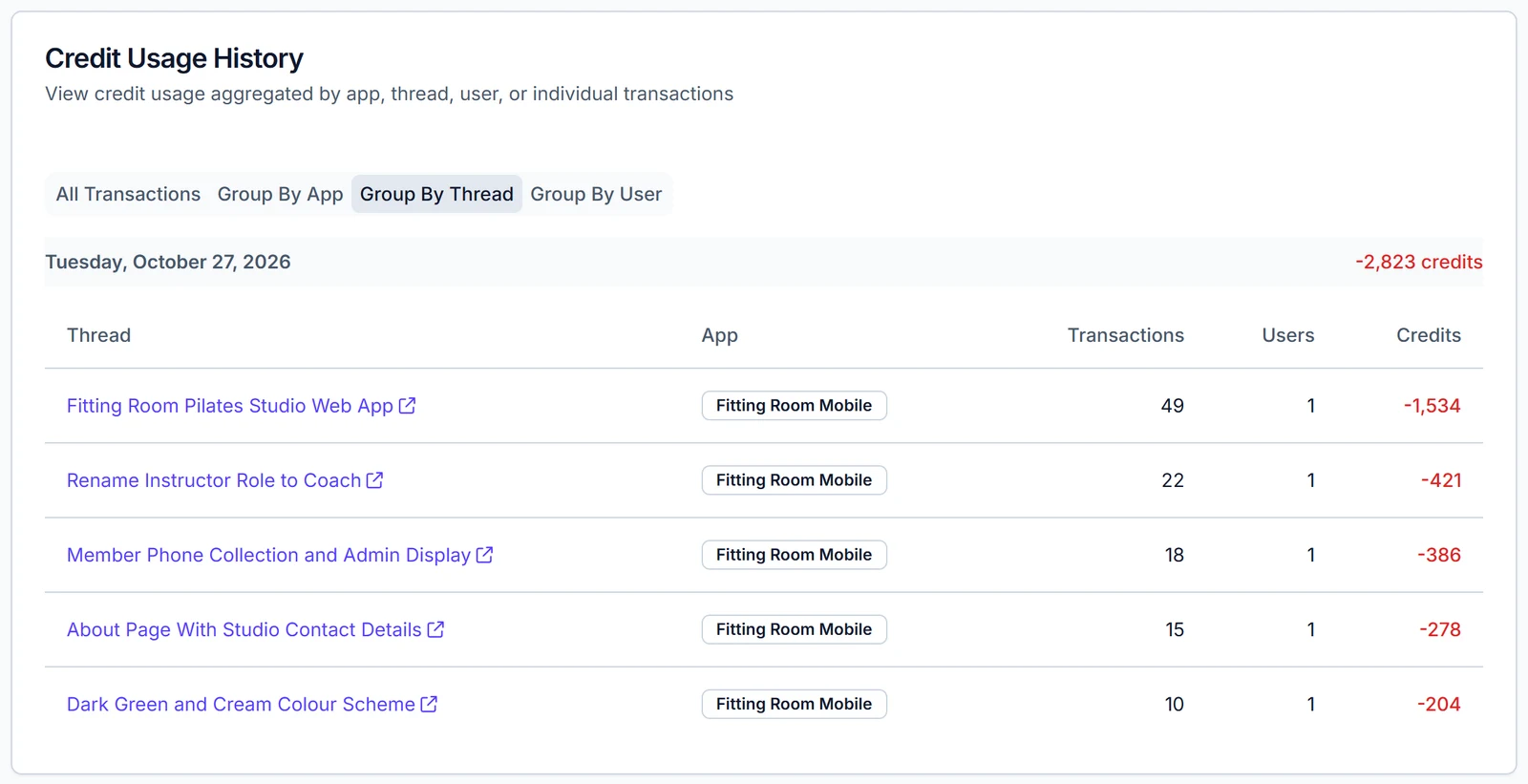Click the date Tuesday, October 27, 2026

tap(168, 262)
